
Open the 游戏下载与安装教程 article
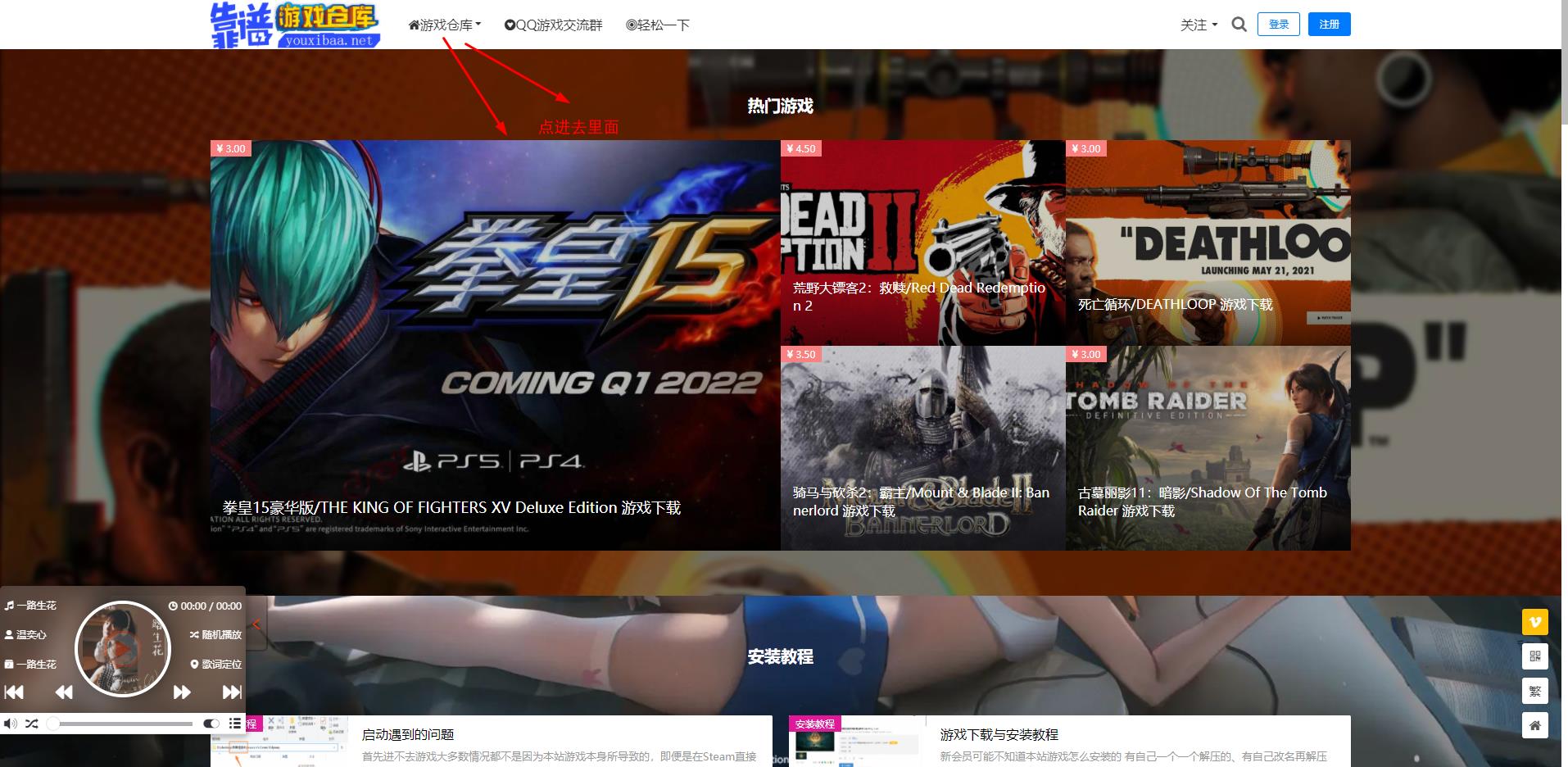tap(999, 735)
